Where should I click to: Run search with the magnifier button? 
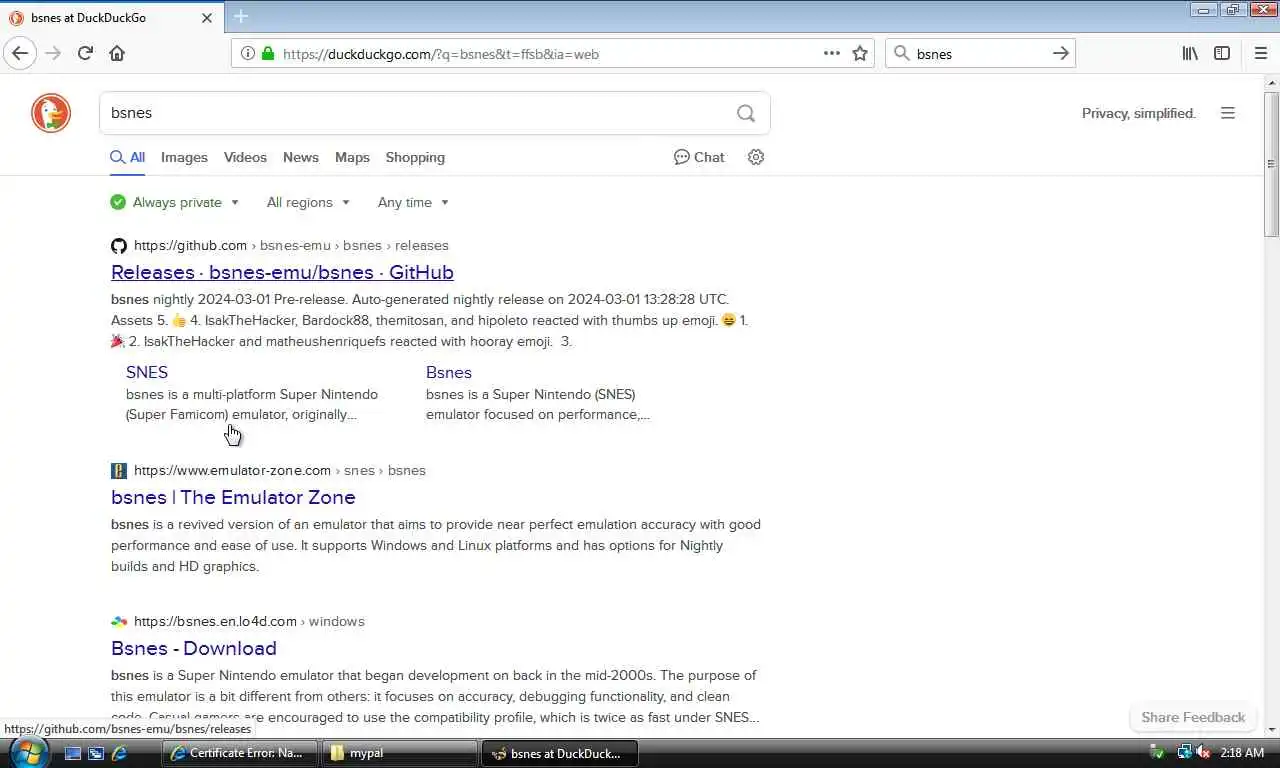(746, 113)
